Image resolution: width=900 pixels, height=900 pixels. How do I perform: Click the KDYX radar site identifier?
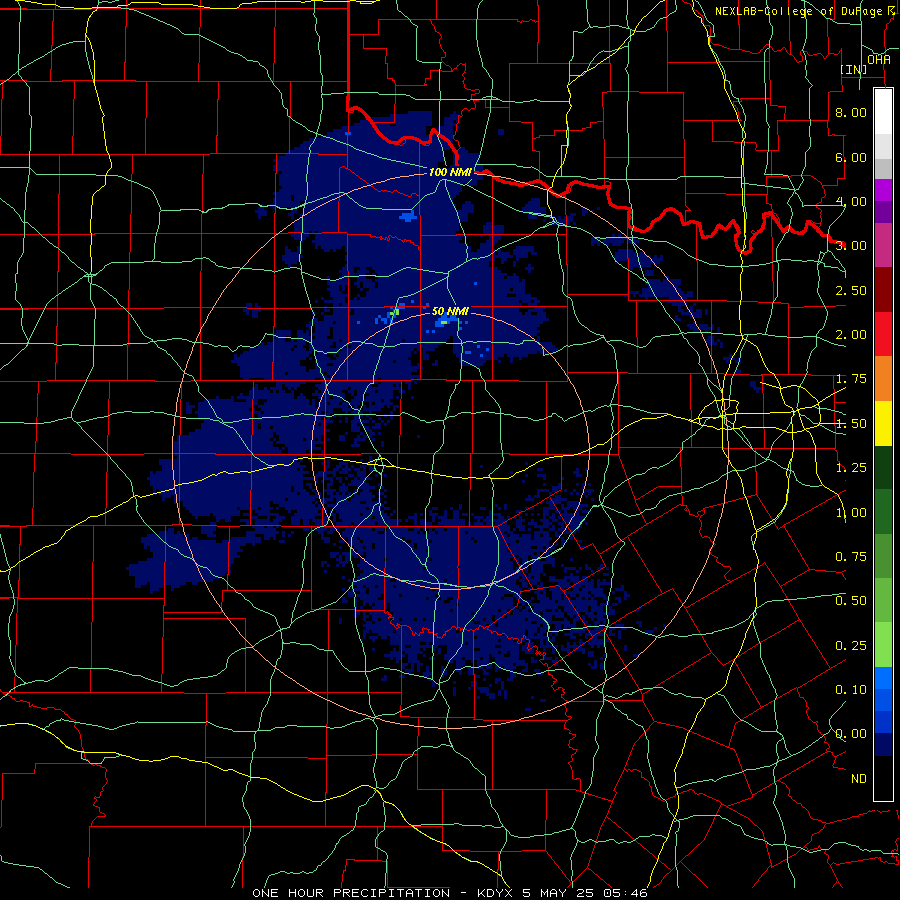[x=496, y=893]
